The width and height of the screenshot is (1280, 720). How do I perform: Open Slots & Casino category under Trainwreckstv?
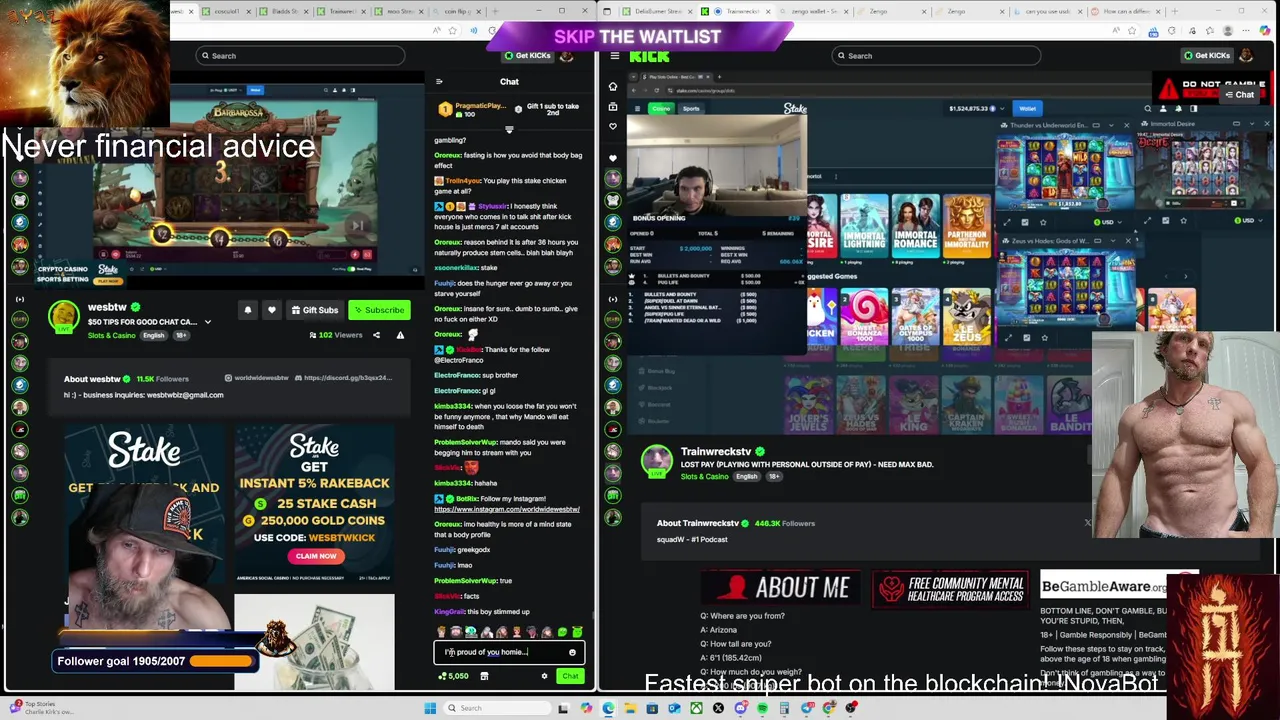tap(704, 477)
